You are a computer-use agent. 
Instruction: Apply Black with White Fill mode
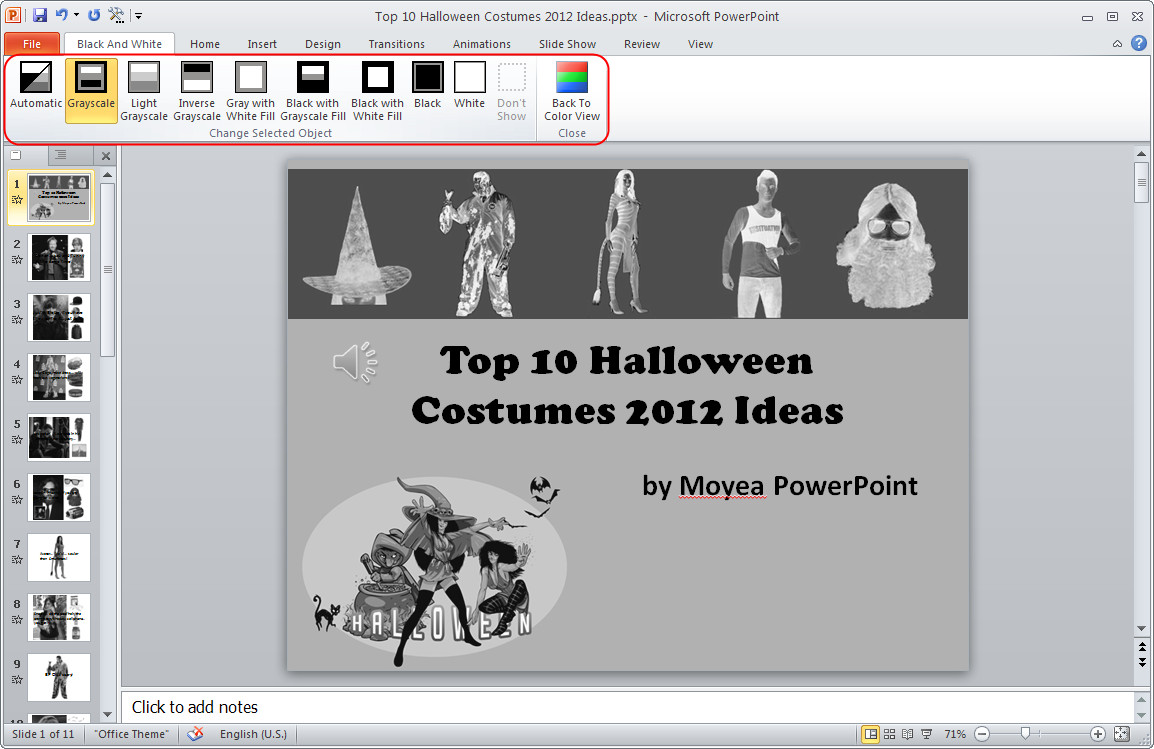pos(377,90)
